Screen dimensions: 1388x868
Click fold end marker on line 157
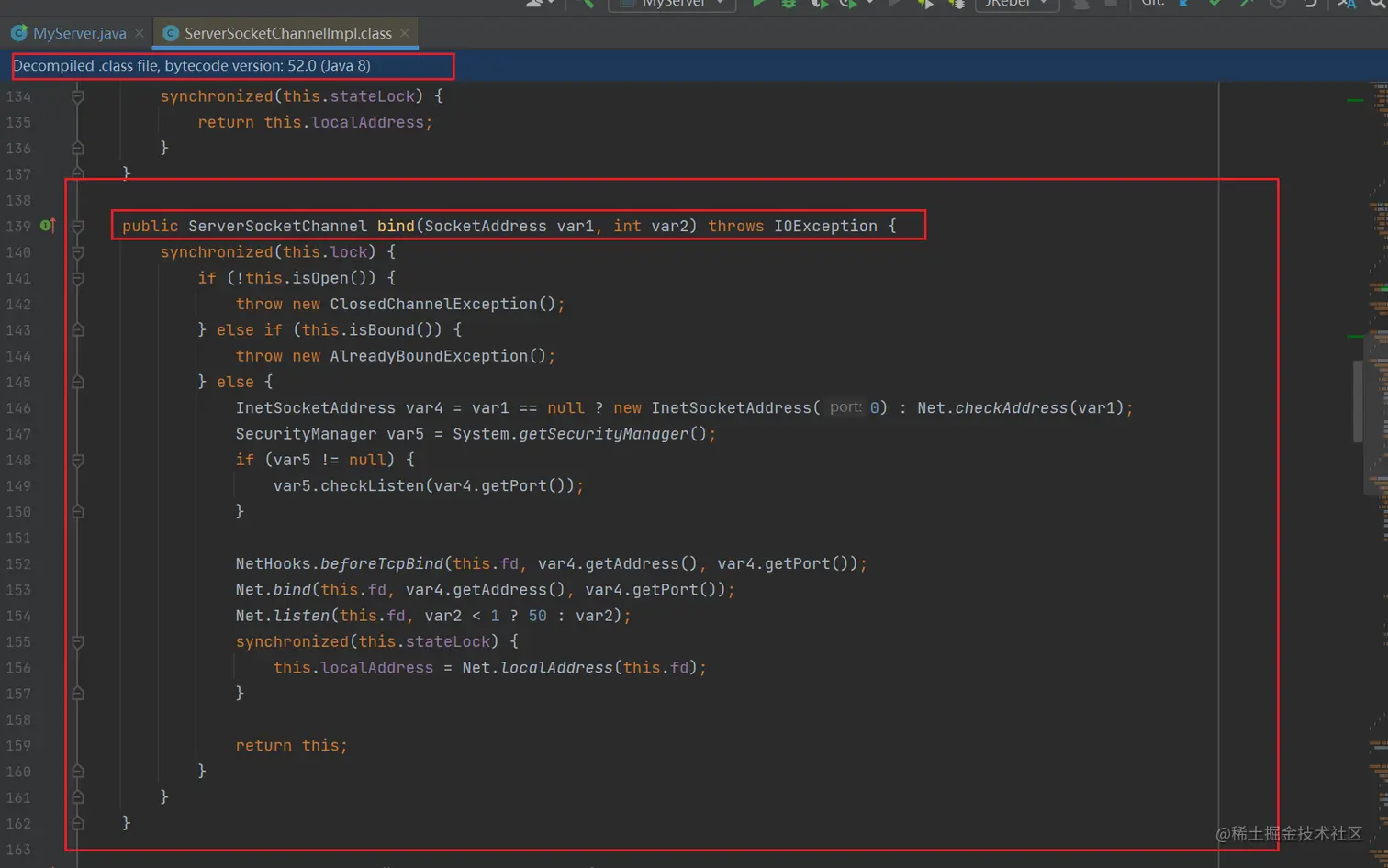(78, 694)
